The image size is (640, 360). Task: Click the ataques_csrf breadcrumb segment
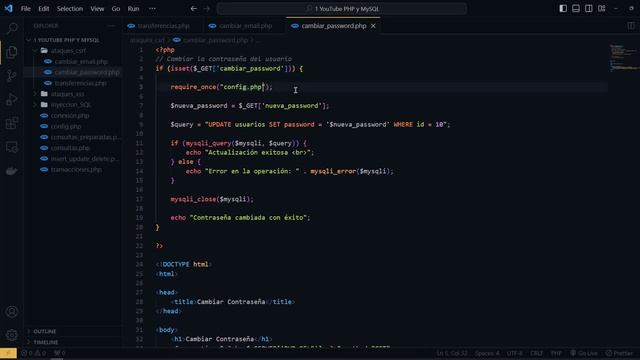tap(147, 40)
